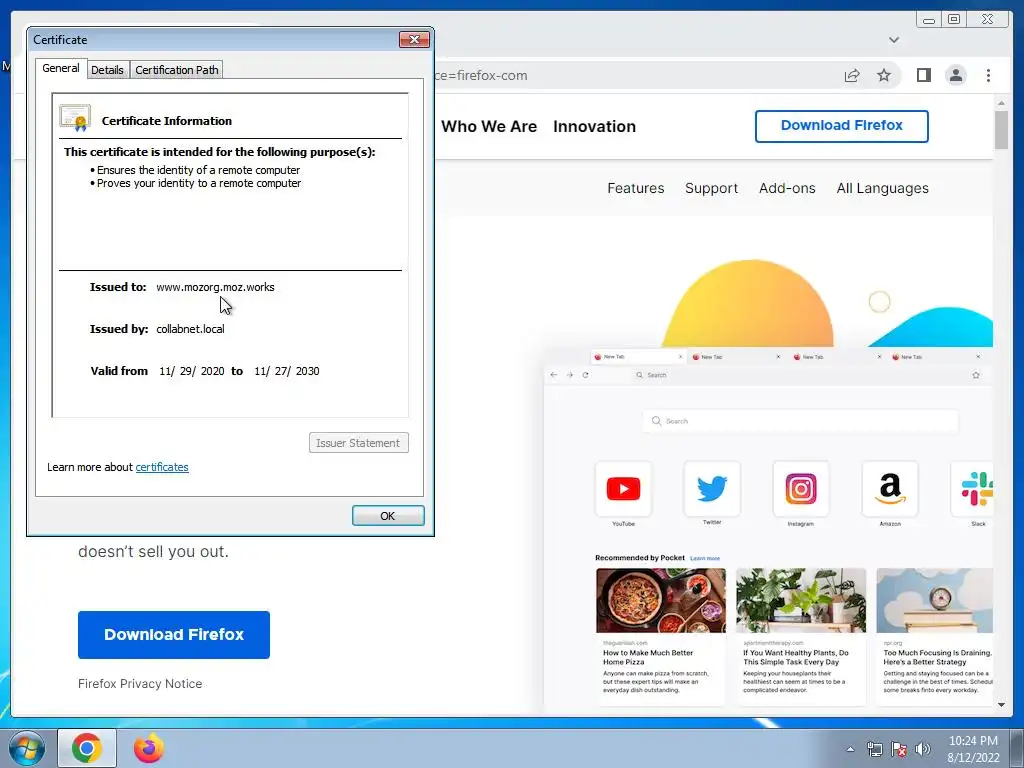Open the Certification Path tab
1024x768 pixels.
click(x=176, y=70)
